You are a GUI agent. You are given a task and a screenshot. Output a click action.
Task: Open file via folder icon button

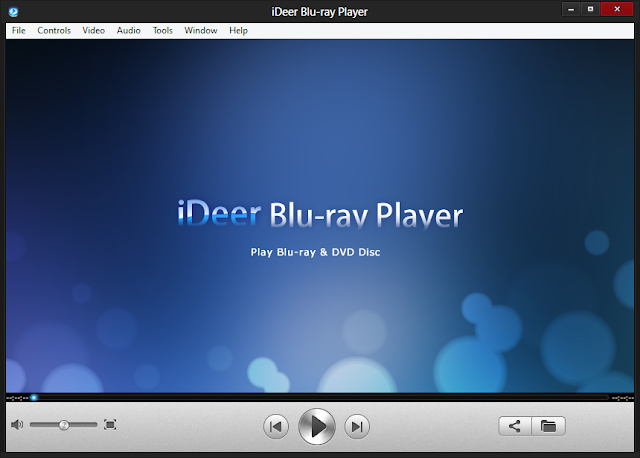click(549, 426)
